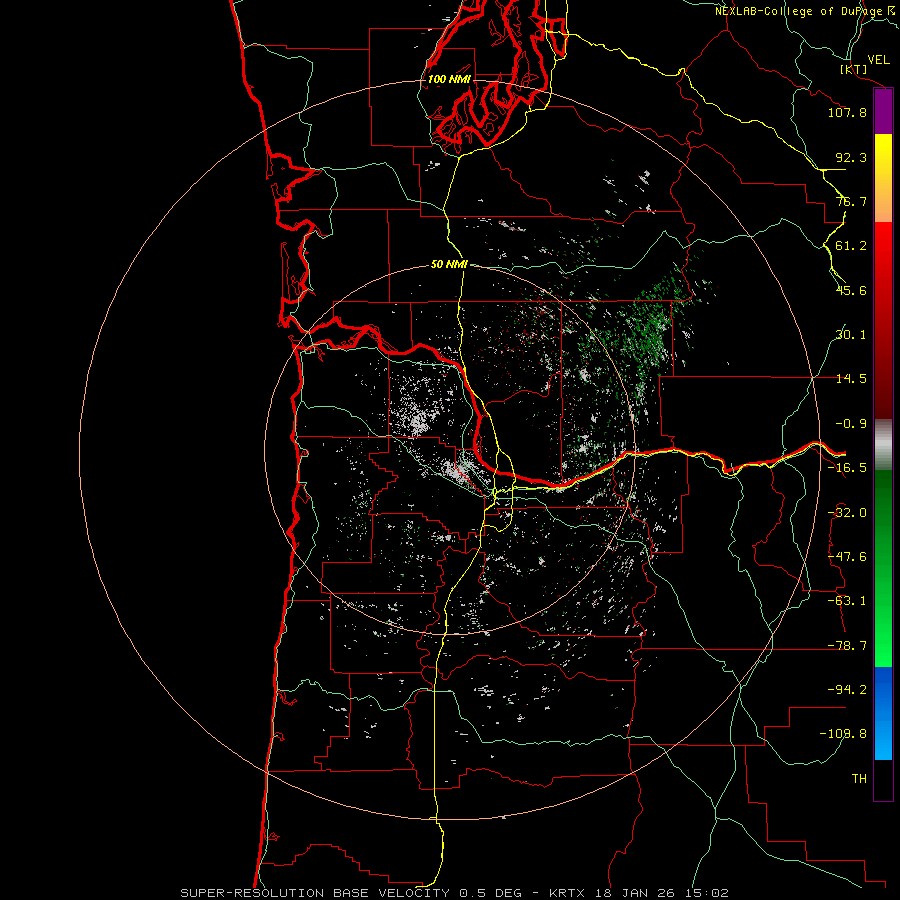The image size is (900, 900).
Task: Click the 45.6 velocity scale value
Action: point(851,290)
